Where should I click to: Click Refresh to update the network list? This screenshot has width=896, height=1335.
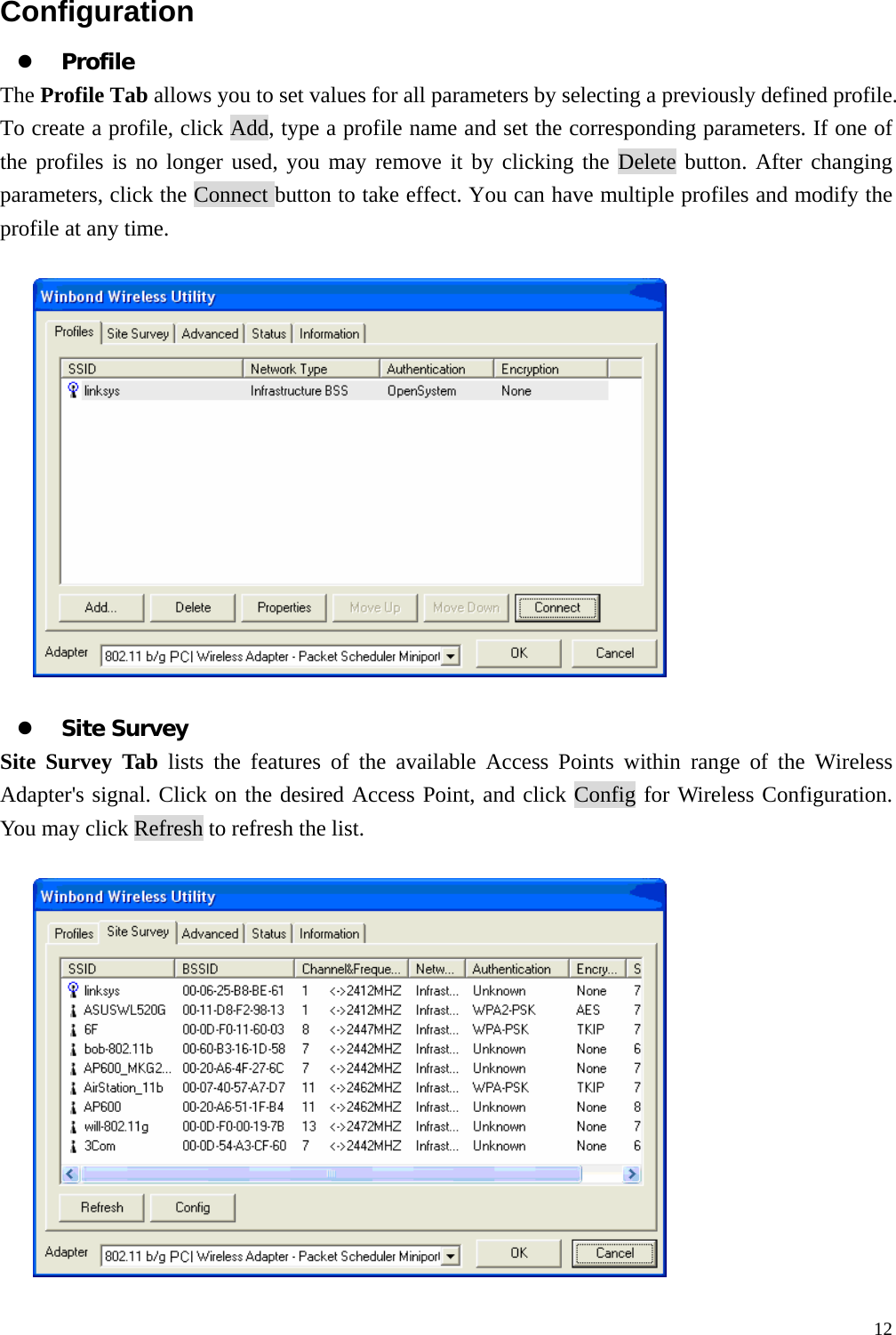pyautogui.click(x=100, y=1207)
